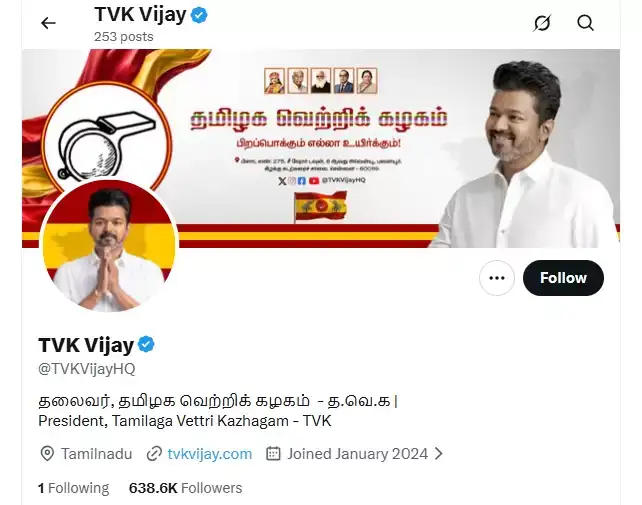Click the 253 posts count label
Image resolution: width=642 pixels, height=505 pixels.
click(x=124, y=36)
